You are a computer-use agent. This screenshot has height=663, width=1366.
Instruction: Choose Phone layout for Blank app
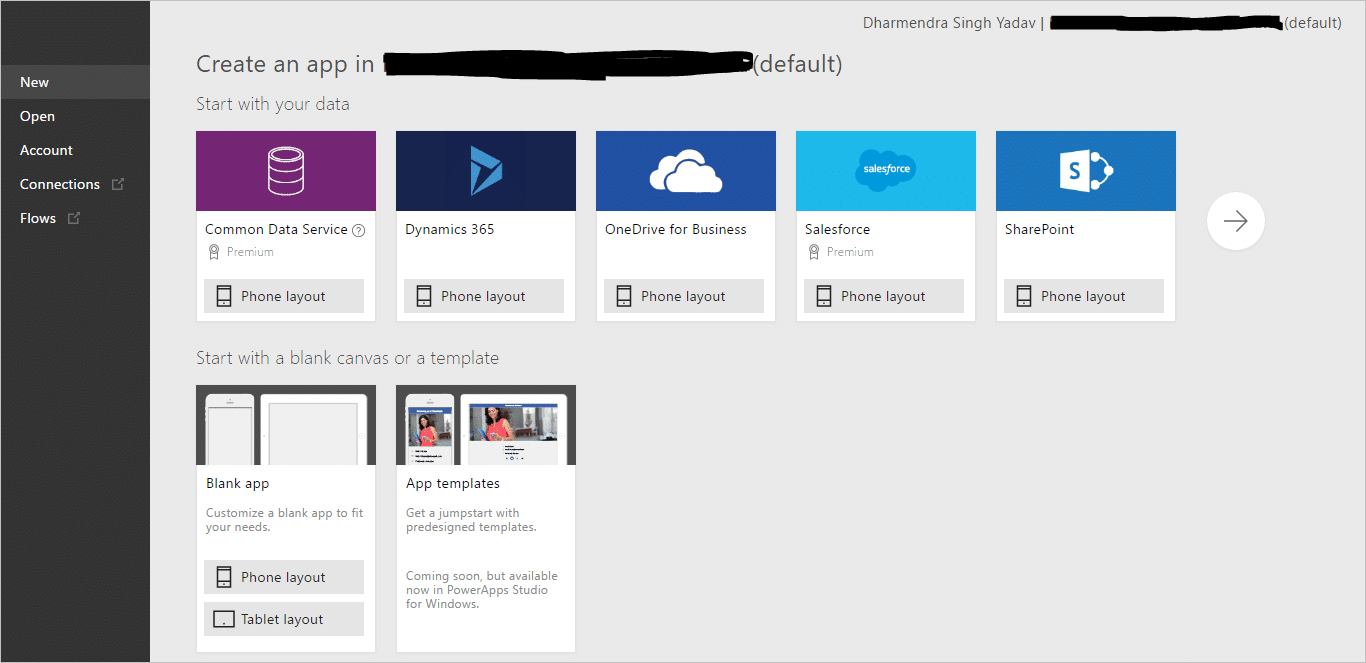pyautogui.click(x=284, y=577)
